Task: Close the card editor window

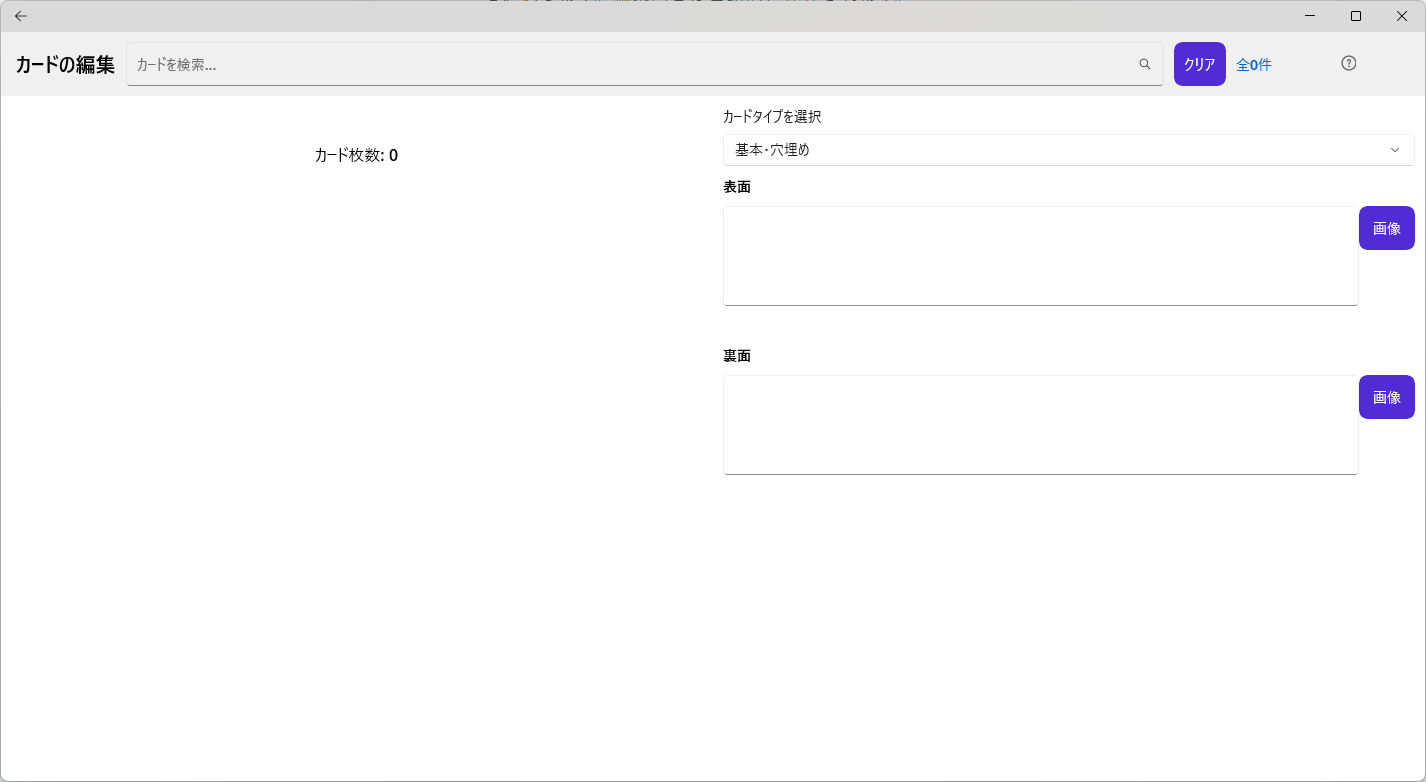Action: 1402,16
